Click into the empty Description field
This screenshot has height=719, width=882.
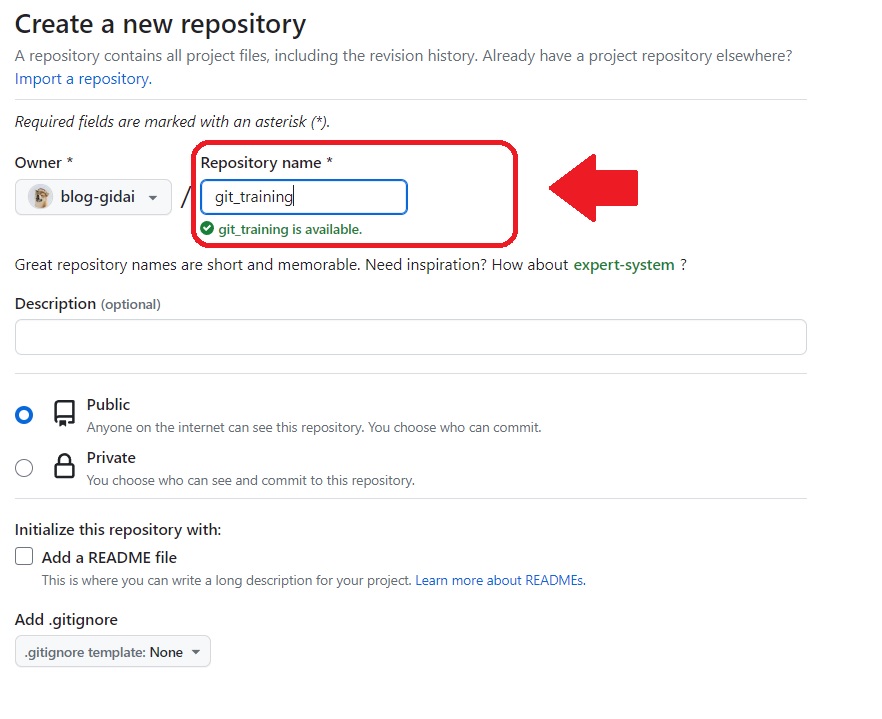click(410, 337)
